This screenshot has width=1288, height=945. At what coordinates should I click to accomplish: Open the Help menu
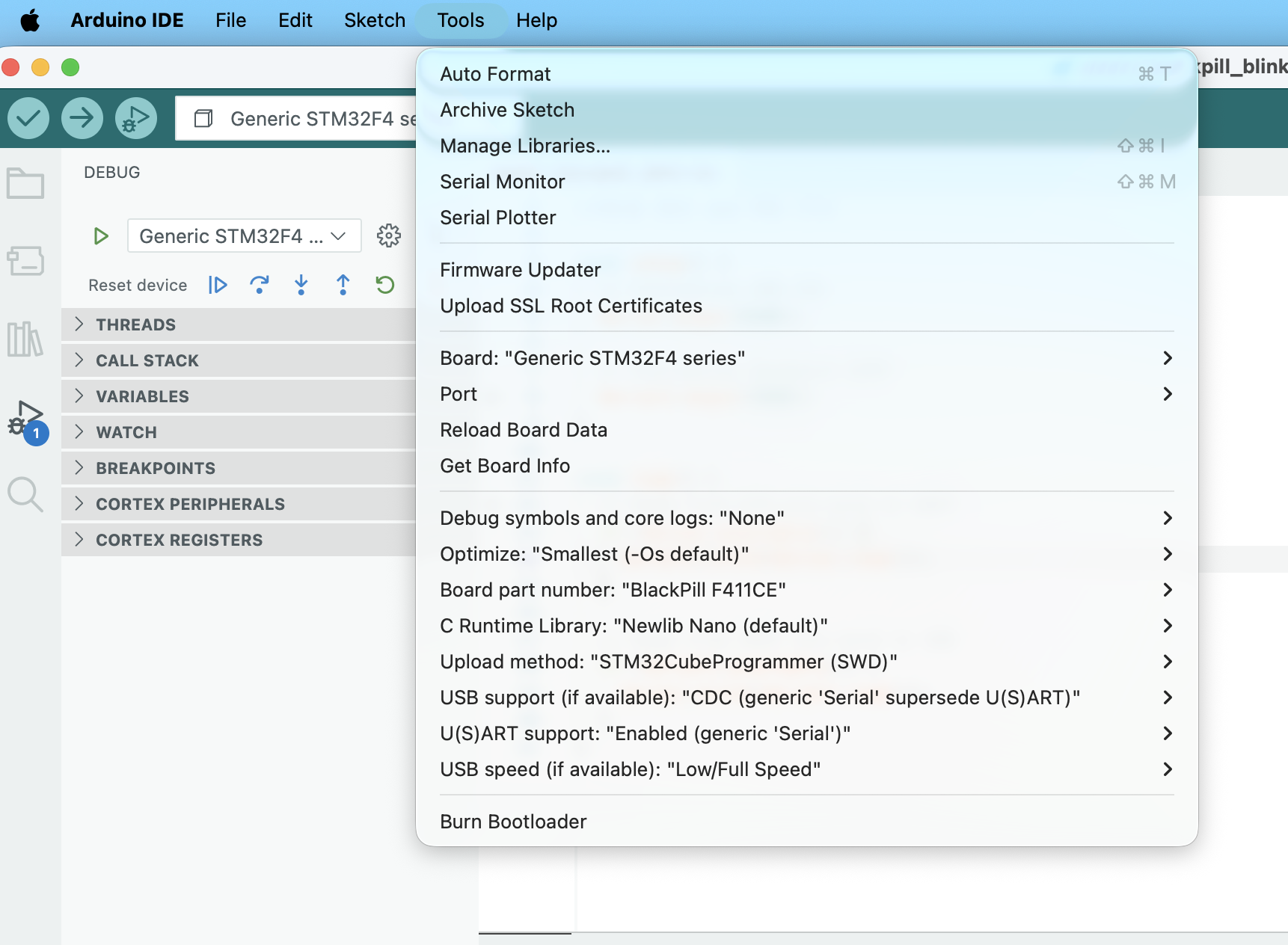536,20
